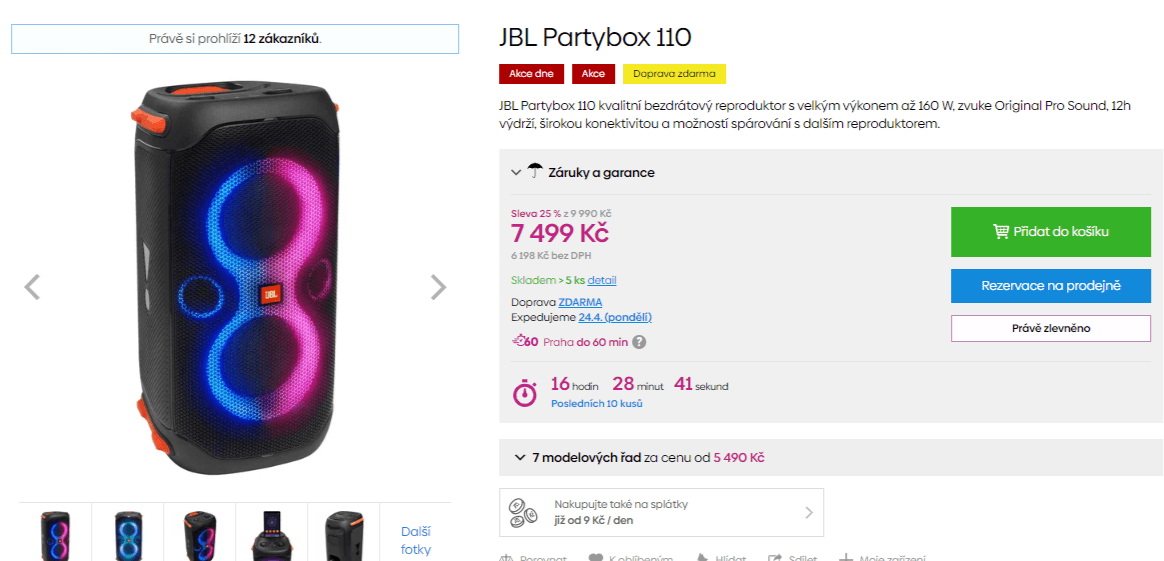Screen dimensions: 1164x561
Task: Click the 60-minute fast delivery icon
Action: (x=525, y=341)
